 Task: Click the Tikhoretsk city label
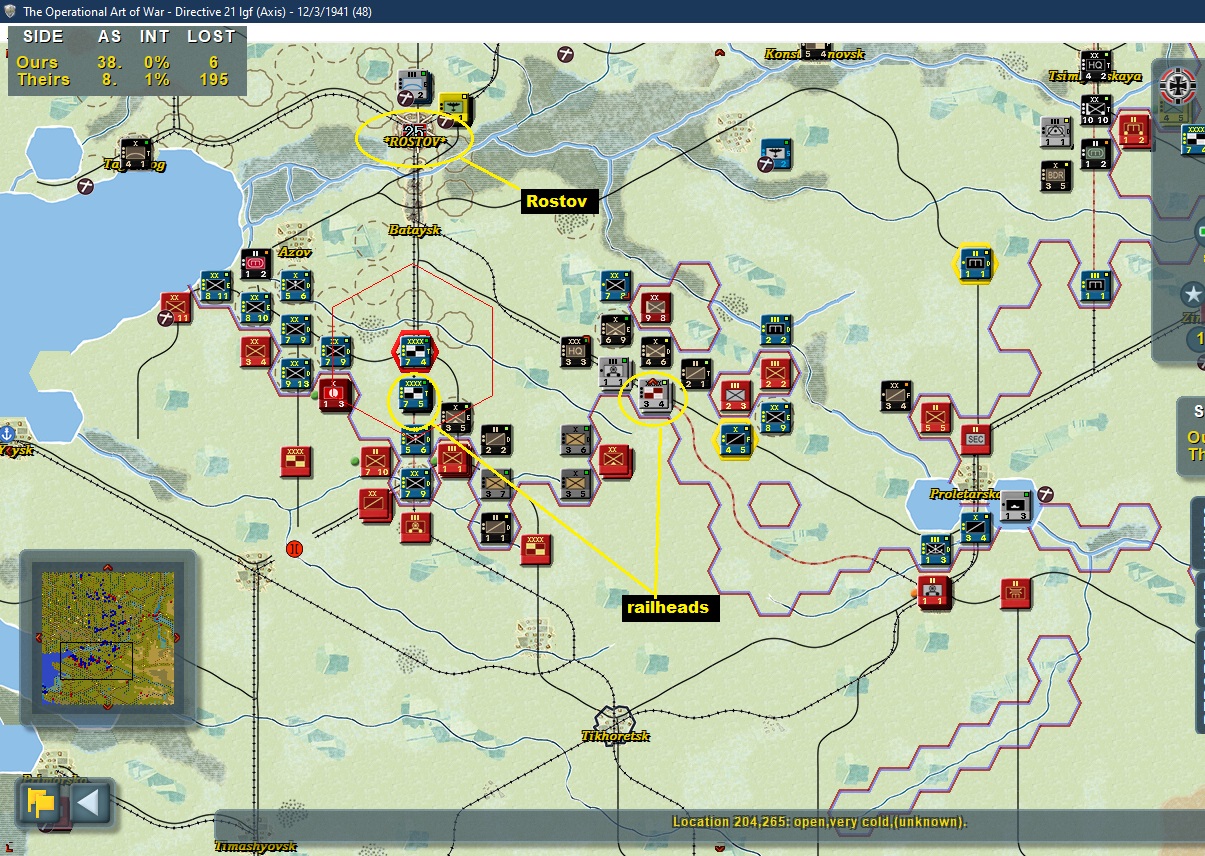pyautogui.click(x=616, y=736)
